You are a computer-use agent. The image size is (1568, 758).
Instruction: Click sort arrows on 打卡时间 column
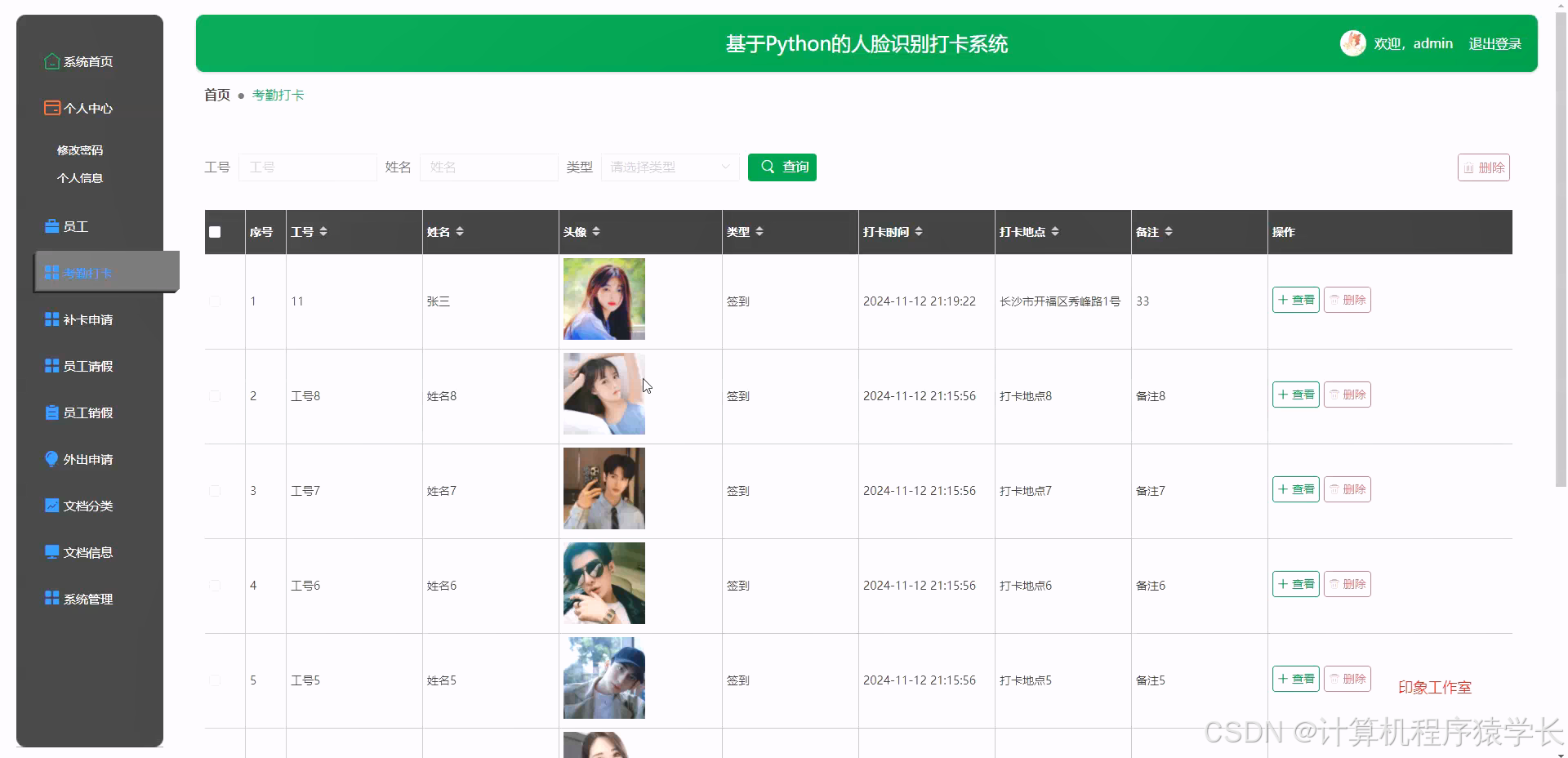919,232
